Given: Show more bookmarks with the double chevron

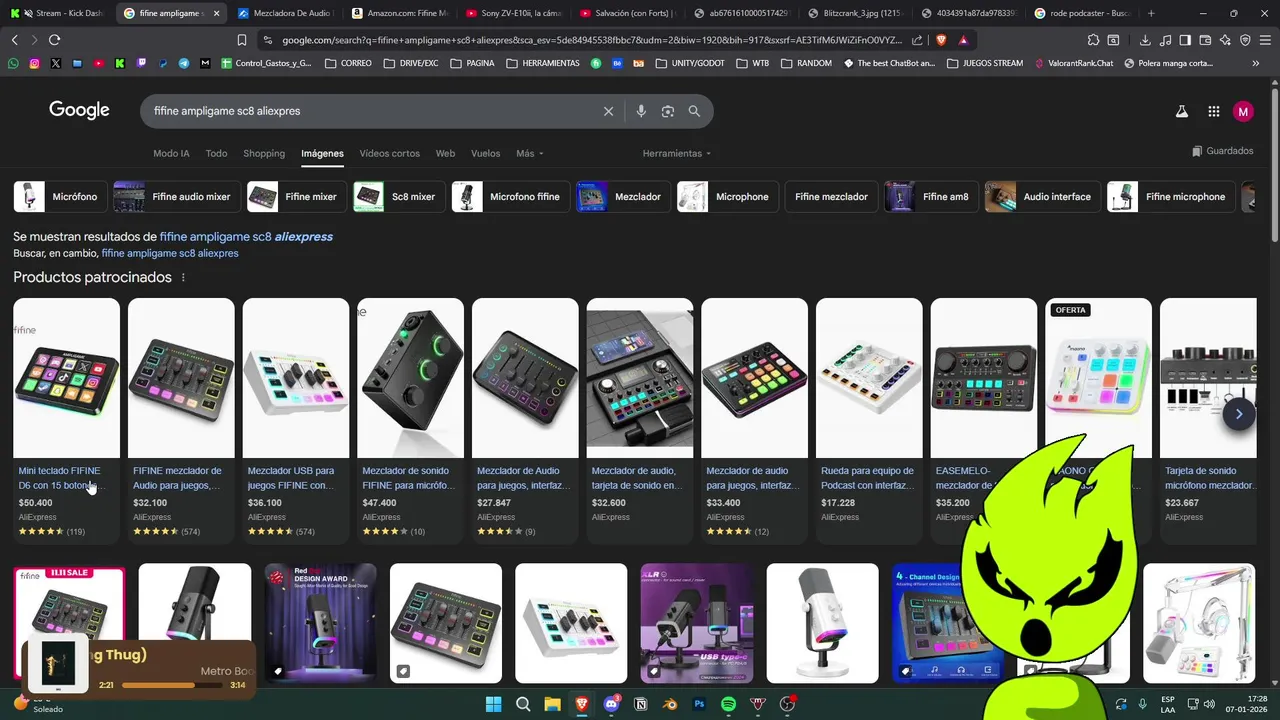Looking at the screenshot, I should point(1256,63).
